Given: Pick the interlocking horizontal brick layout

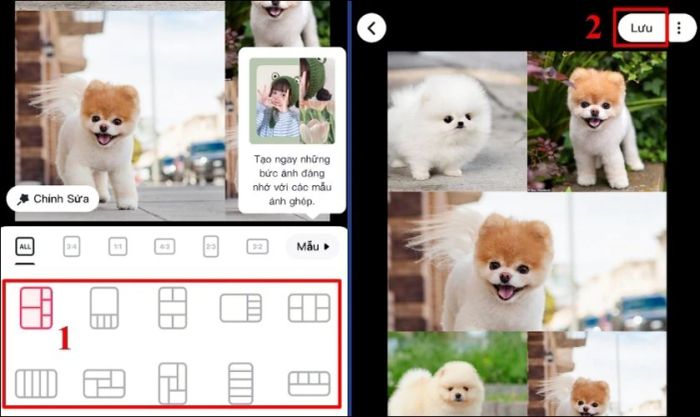Looking at the screenshot, I should pyautogui.click(x=104, y=384).
